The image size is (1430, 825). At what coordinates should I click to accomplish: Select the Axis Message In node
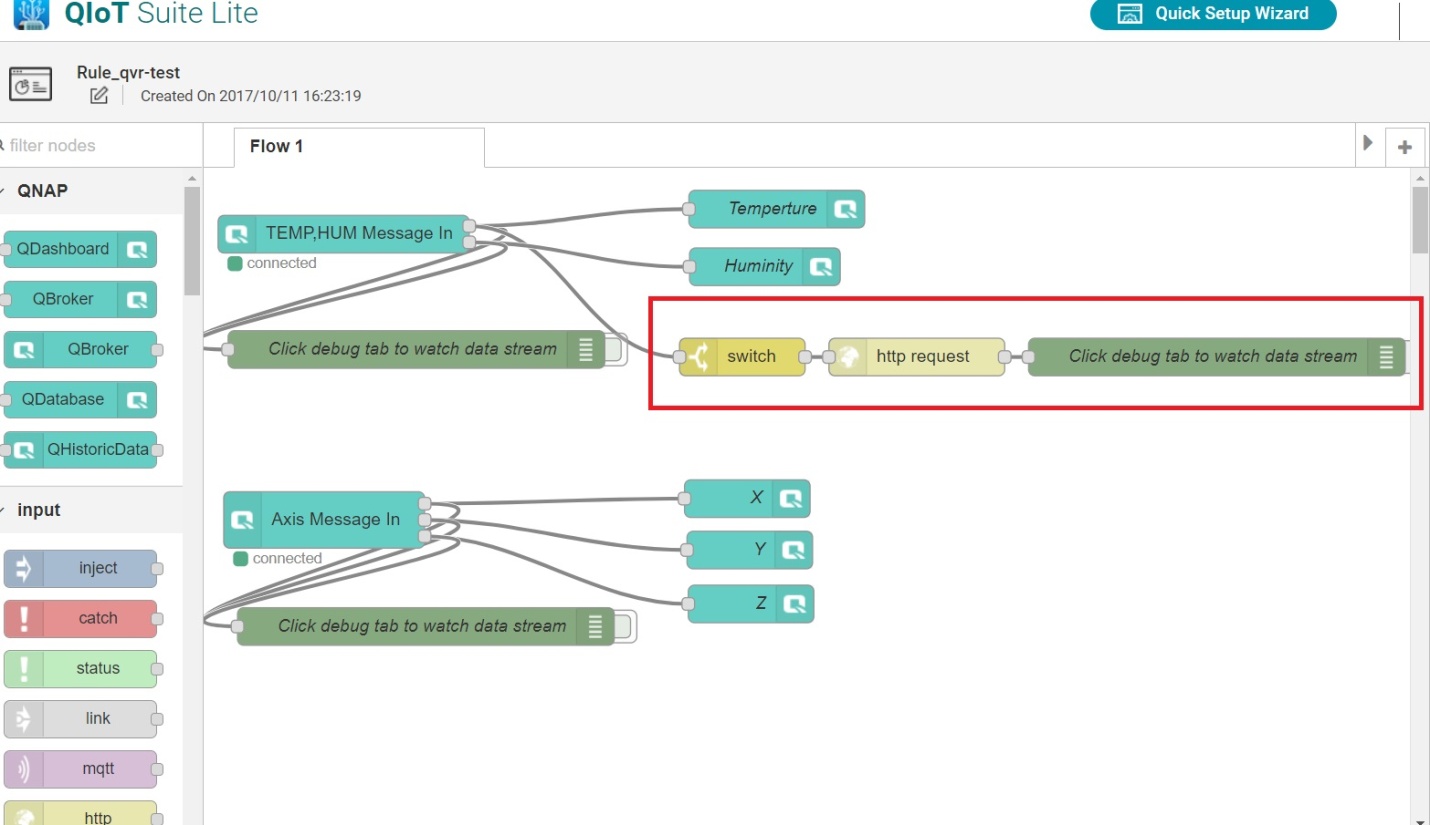click(323, 520)
